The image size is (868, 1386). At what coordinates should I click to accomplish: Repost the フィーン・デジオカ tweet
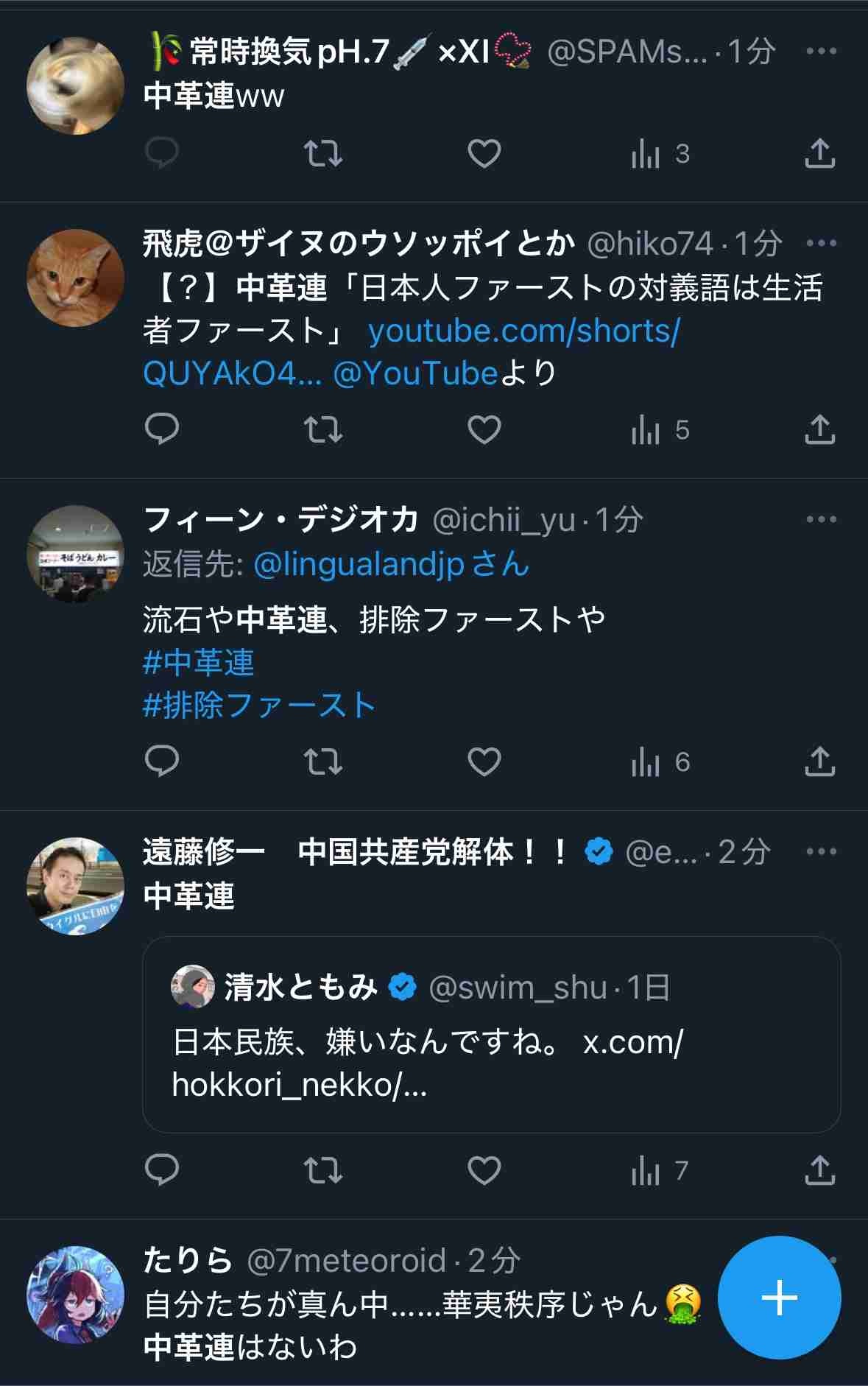pyautogui.click(x=323, y=761)
